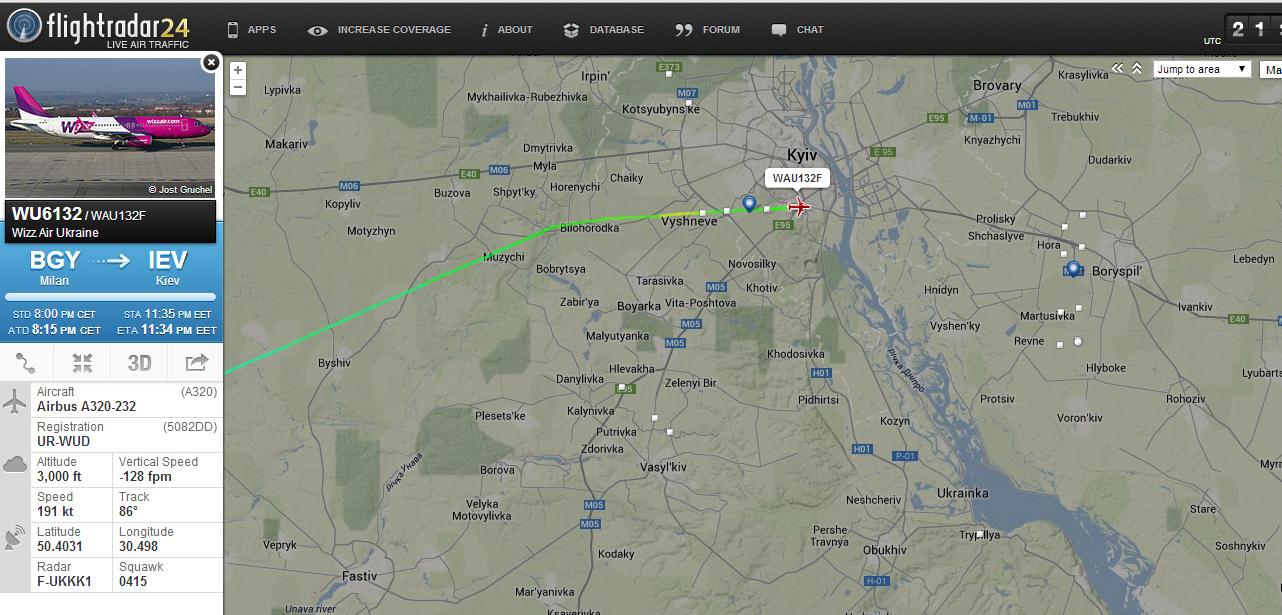Zoom out on the map
1282x615 pixels.
point(238,87)
